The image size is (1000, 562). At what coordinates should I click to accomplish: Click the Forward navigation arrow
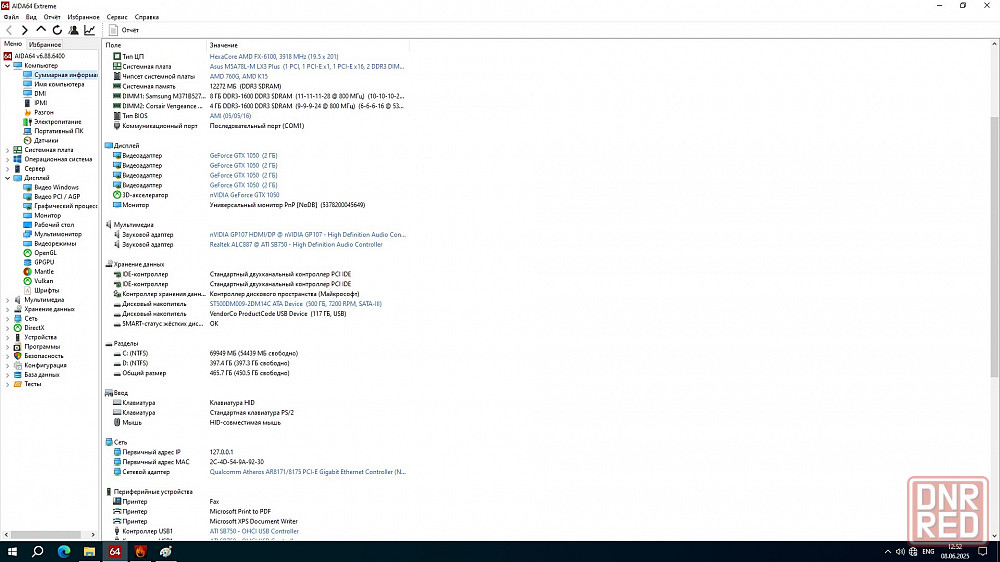point(25,30)
